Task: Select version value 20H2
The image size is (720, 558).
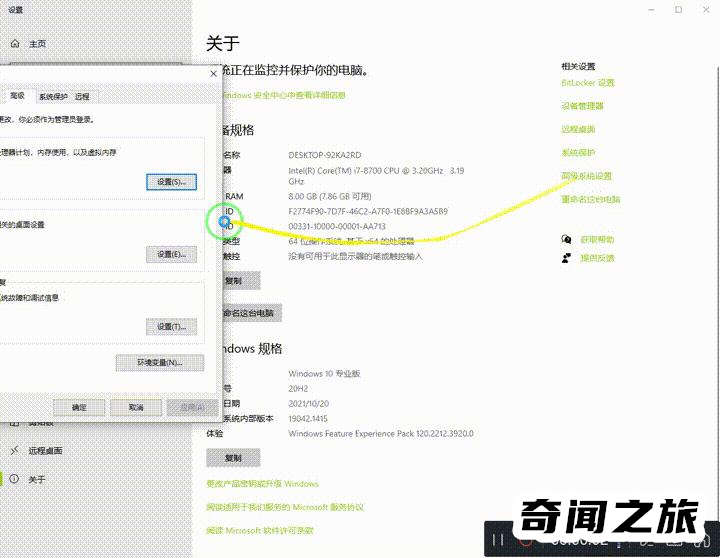Action: click(x=298, y=389)
